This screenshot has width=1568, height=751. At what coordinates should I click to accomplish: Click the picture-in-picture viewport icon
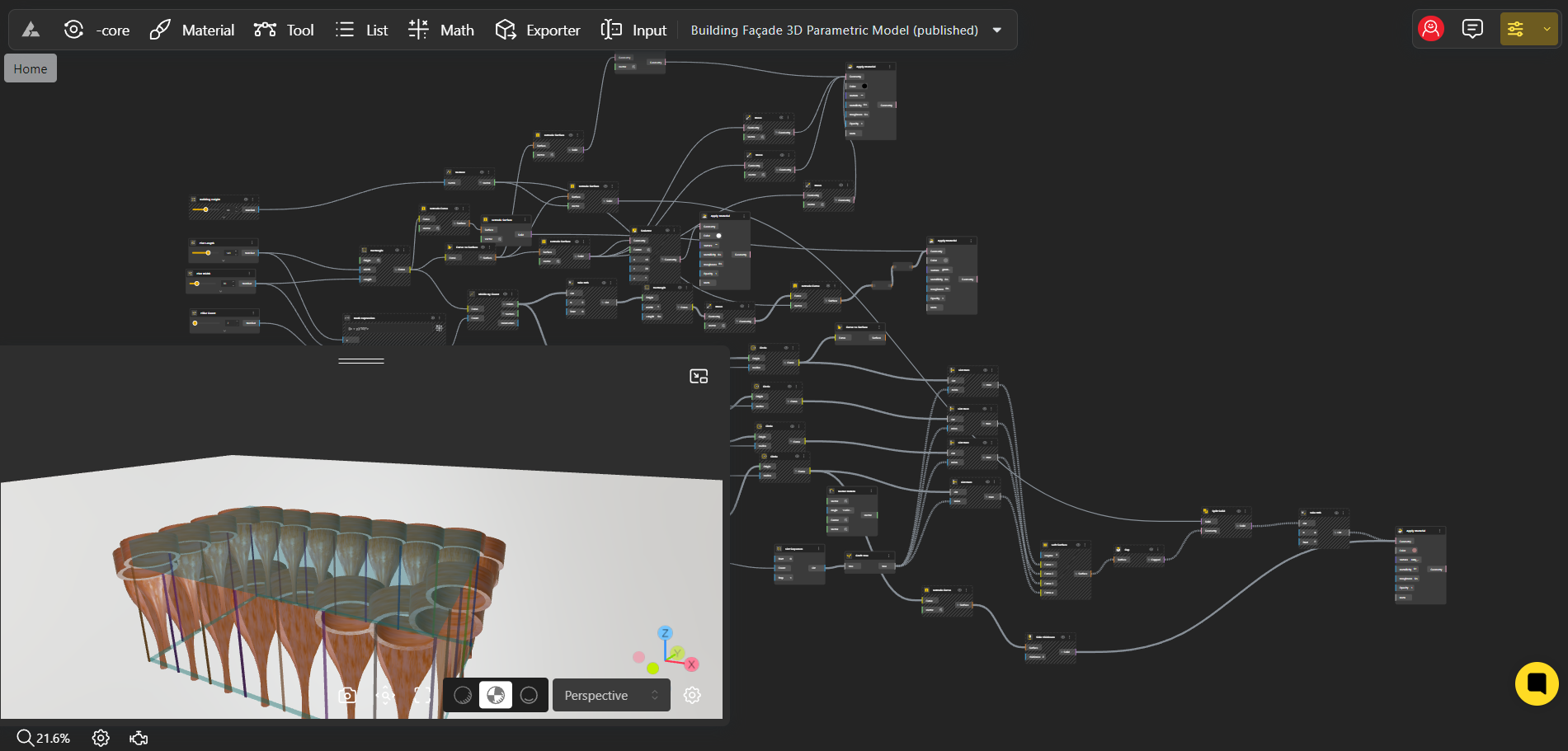[699, 377]
